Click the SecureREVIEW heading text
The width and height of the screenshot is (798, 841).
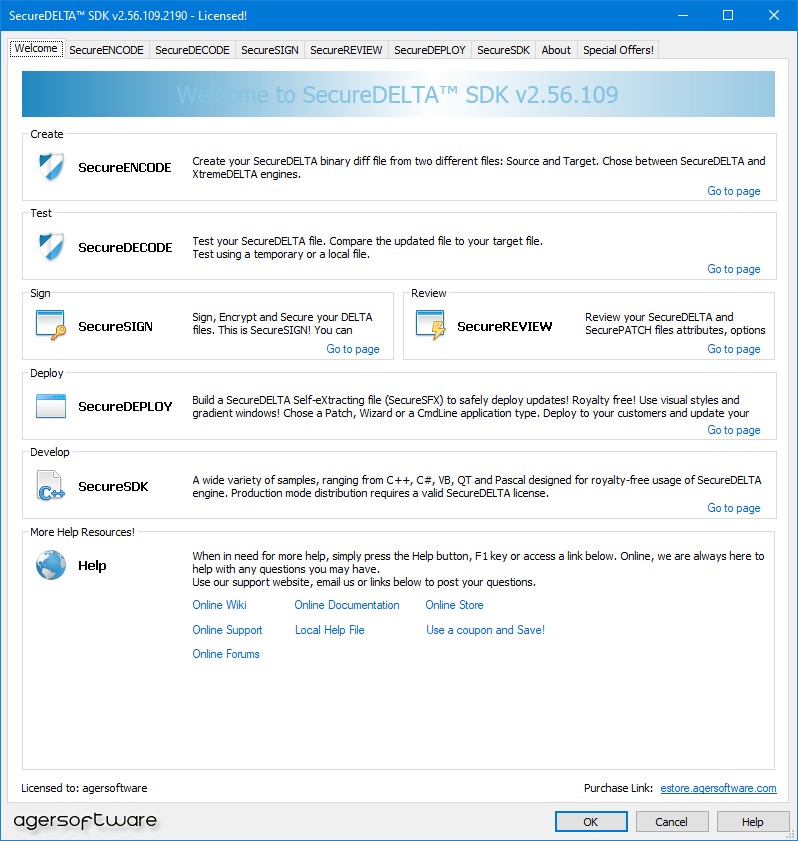(505, 326)
